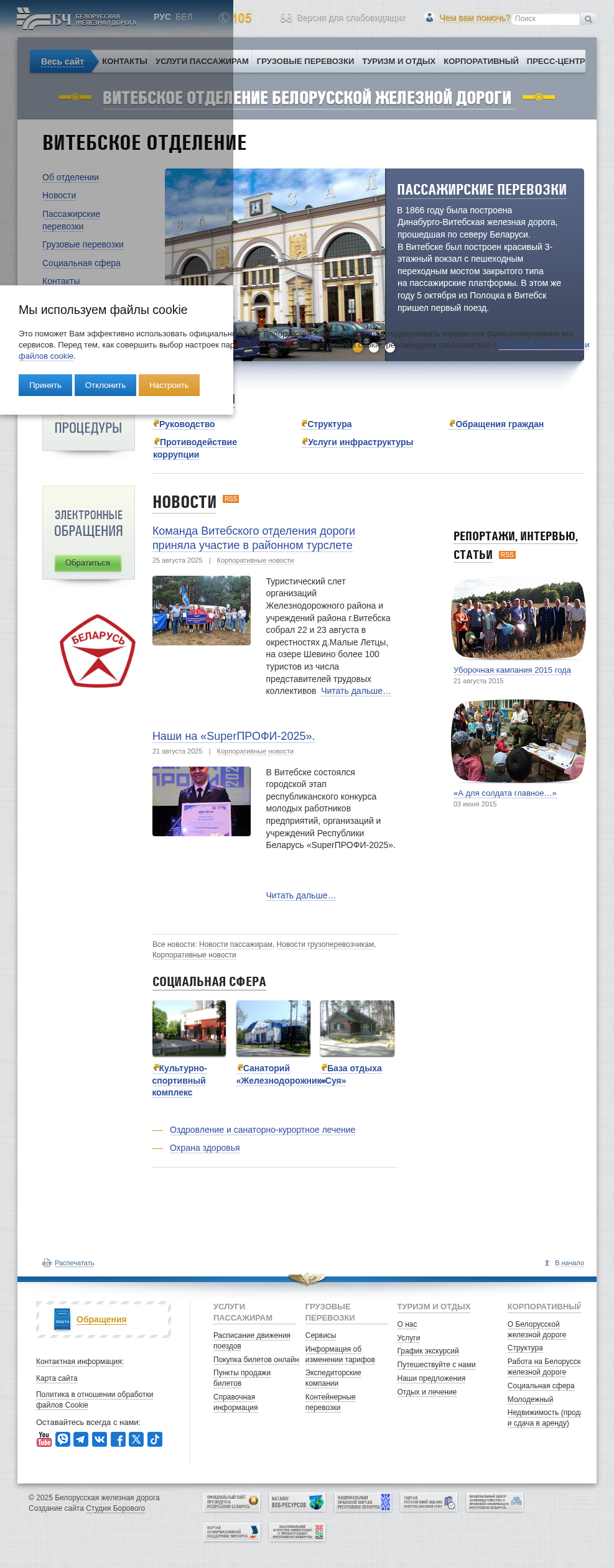This screenshot has width=614, height=1568.
Task: Open the 'Наши на «SuperПРОФИ-2025»' news headline
Action: click(x=233, y=736)
